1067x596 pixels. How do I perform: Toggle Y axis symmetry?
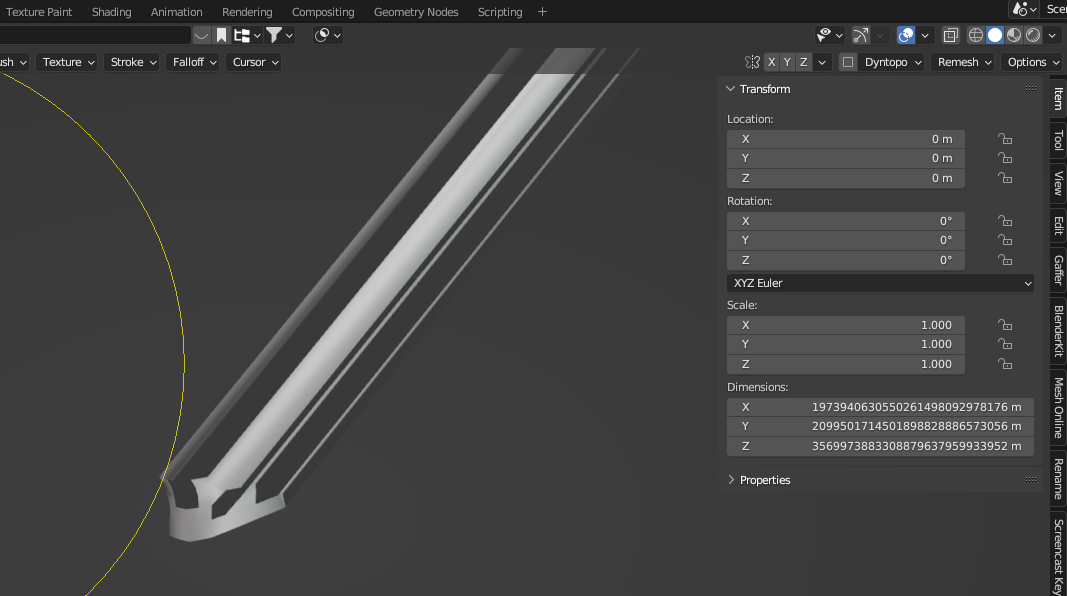[x=787, y=62]
